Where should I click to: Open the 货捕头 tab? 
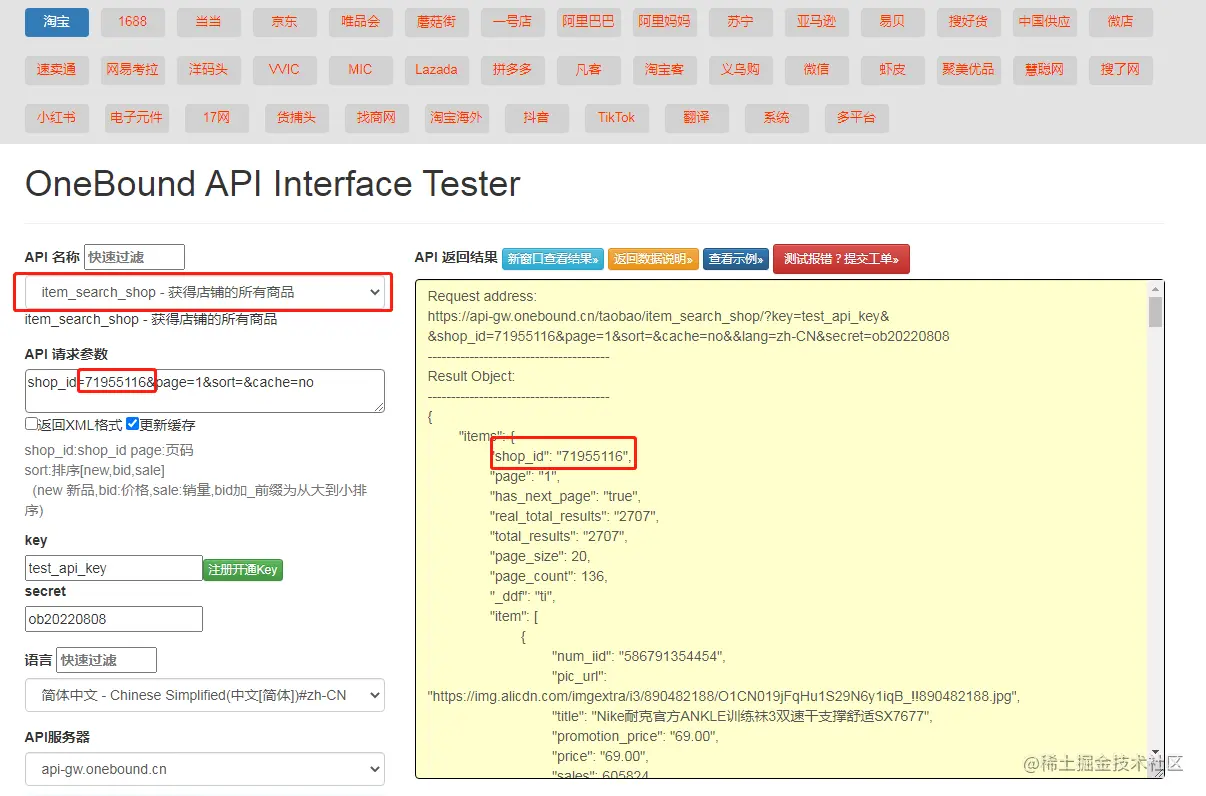(x=296, y=118)
